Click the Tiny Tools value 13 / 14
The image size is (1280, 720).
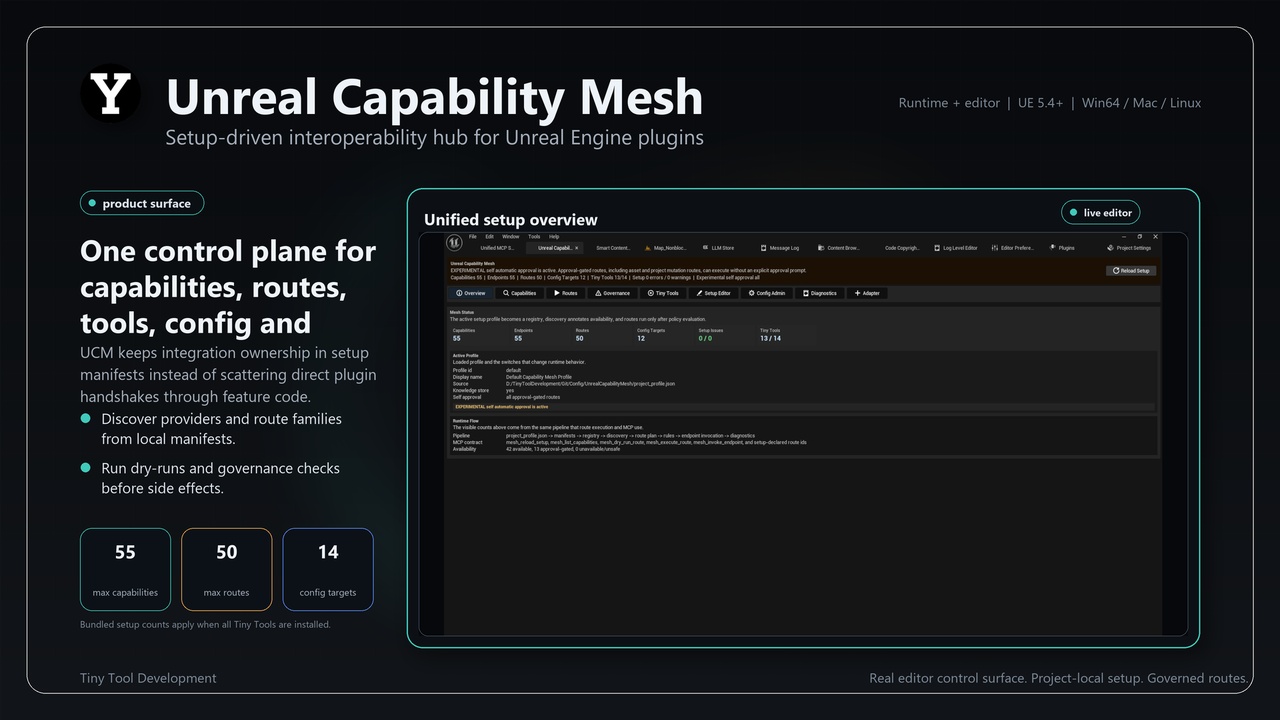(770, 338)
